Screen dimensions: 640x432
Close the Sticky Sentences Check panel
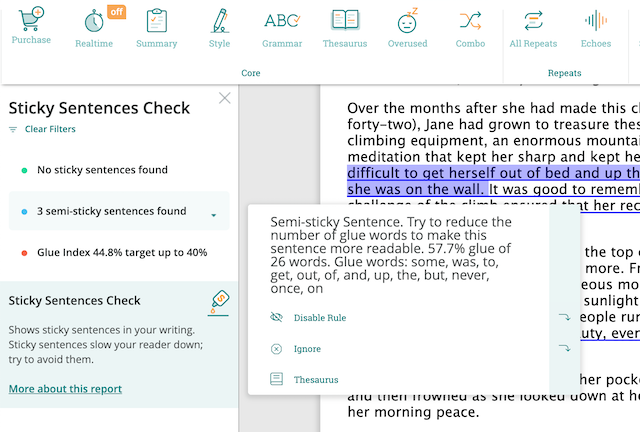(224, 98)
